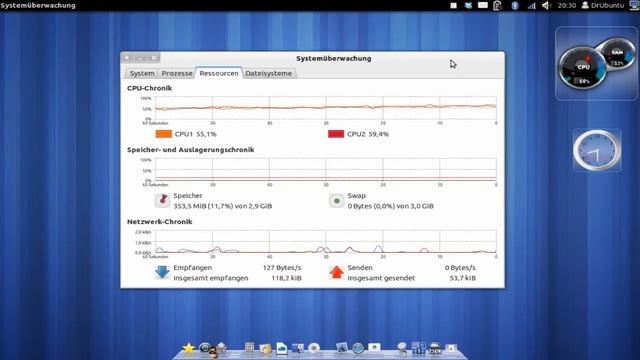Open the Prozesse tab
Viewport: 640px width, 360px height.
[177, 73]
